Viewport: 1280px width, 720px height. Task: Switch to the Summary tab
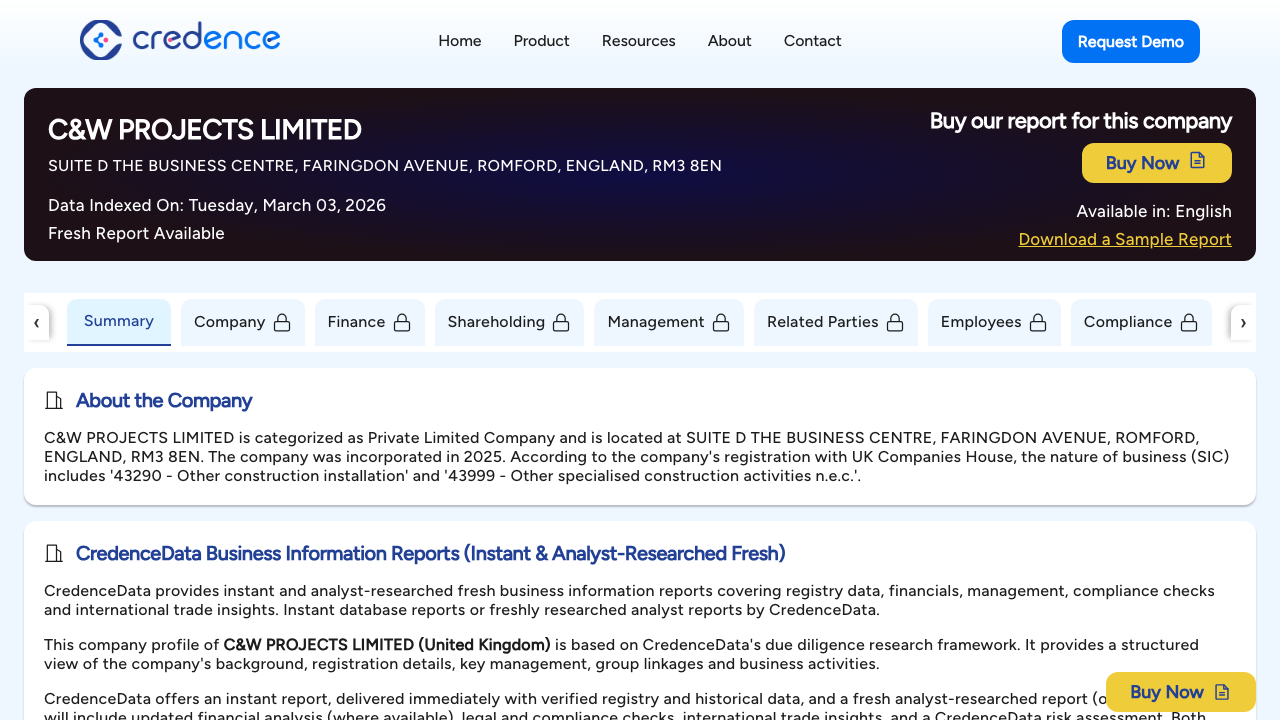[x=118, y=320]
